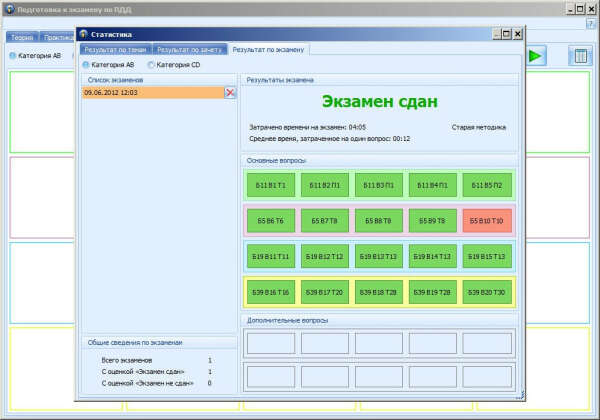Click the С оценкой «Экзамен не сдан» count row
This screenshot has width=600, height=420.
pyautogui.click(x=157, y=383)
